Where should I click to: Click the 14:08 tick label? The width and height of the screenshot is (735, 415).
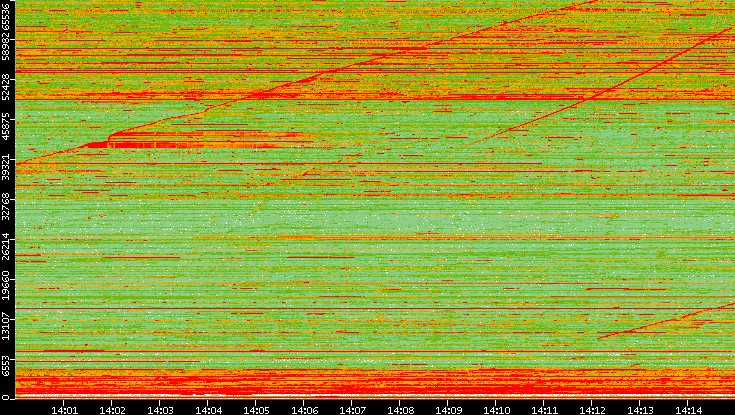tap(401, 409)
